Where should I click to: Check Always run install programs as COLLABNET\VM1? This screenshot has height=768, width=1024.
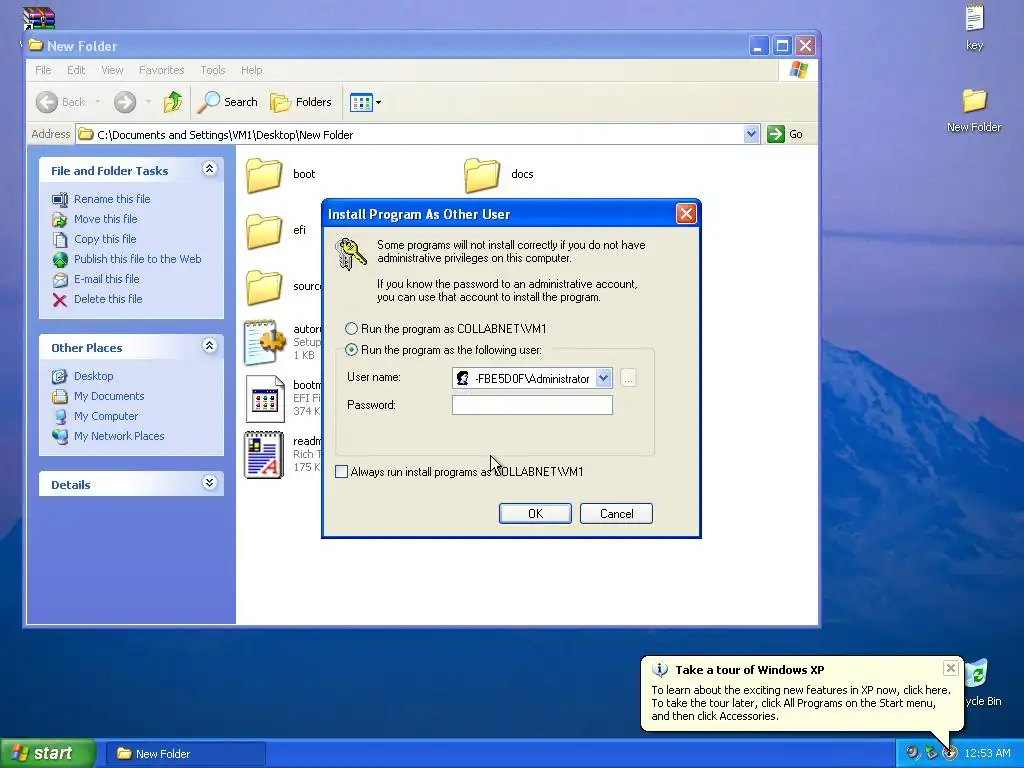[x=342, y=472]
